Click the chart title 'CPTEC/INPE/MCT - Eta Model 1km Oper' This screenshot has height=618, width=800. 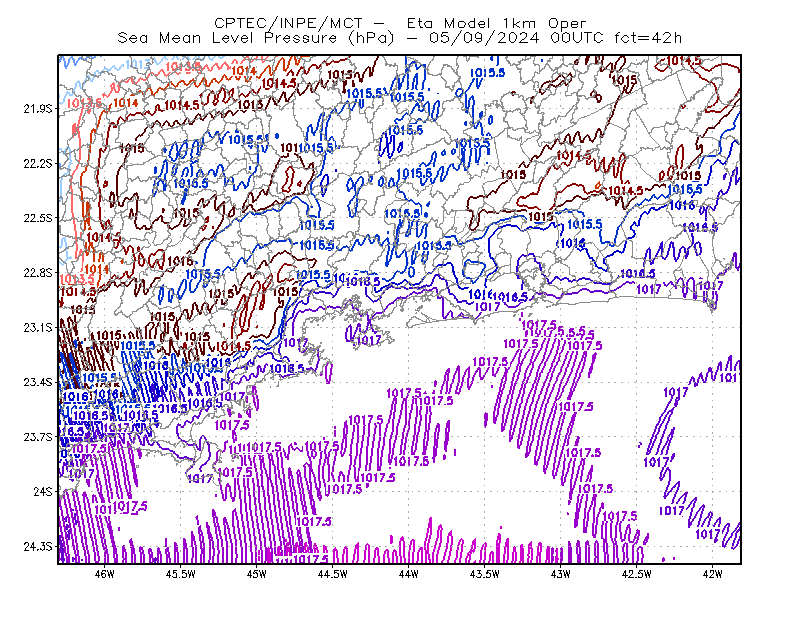tap(400, 23)
